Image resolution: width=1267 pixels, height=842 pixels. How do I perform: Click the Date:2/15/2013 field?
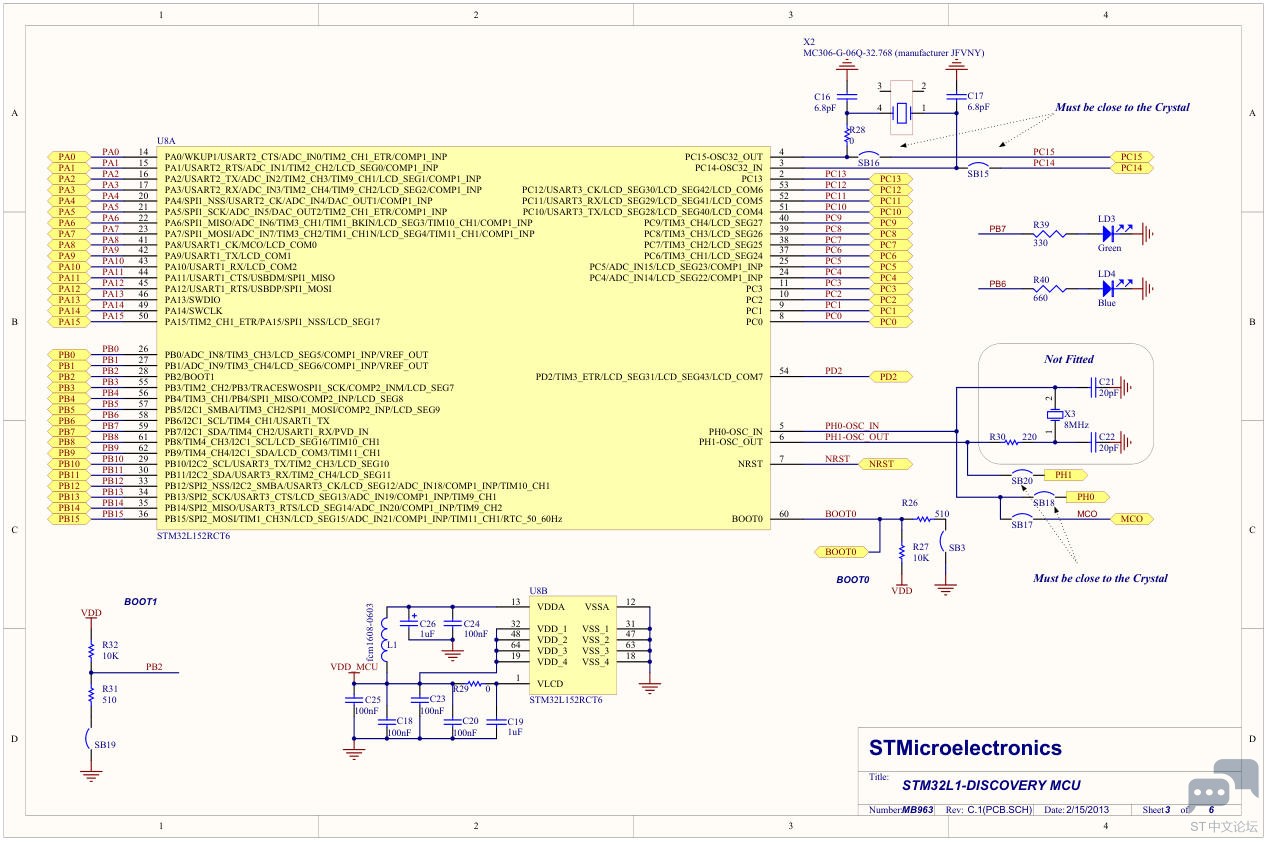point(1077,810)
